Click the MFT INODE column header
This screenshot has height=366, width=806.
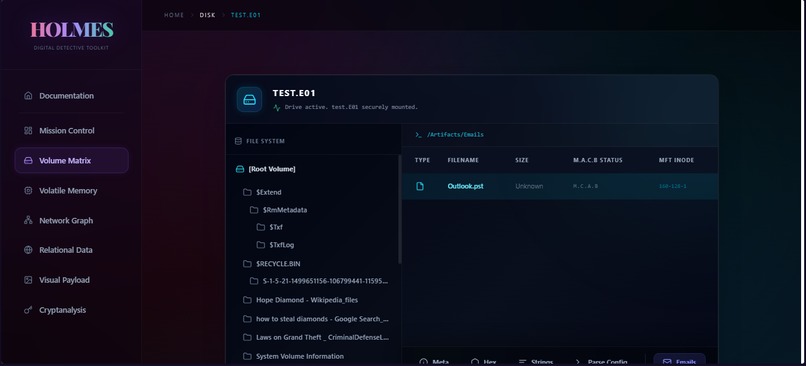(x=676, y=160)
